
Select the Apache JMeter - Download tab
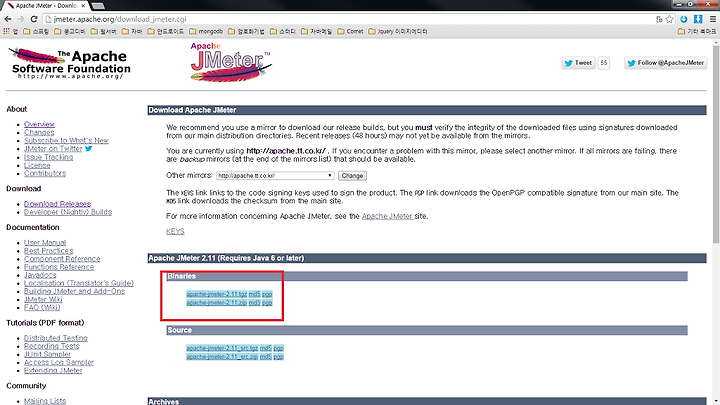point(46,6)
